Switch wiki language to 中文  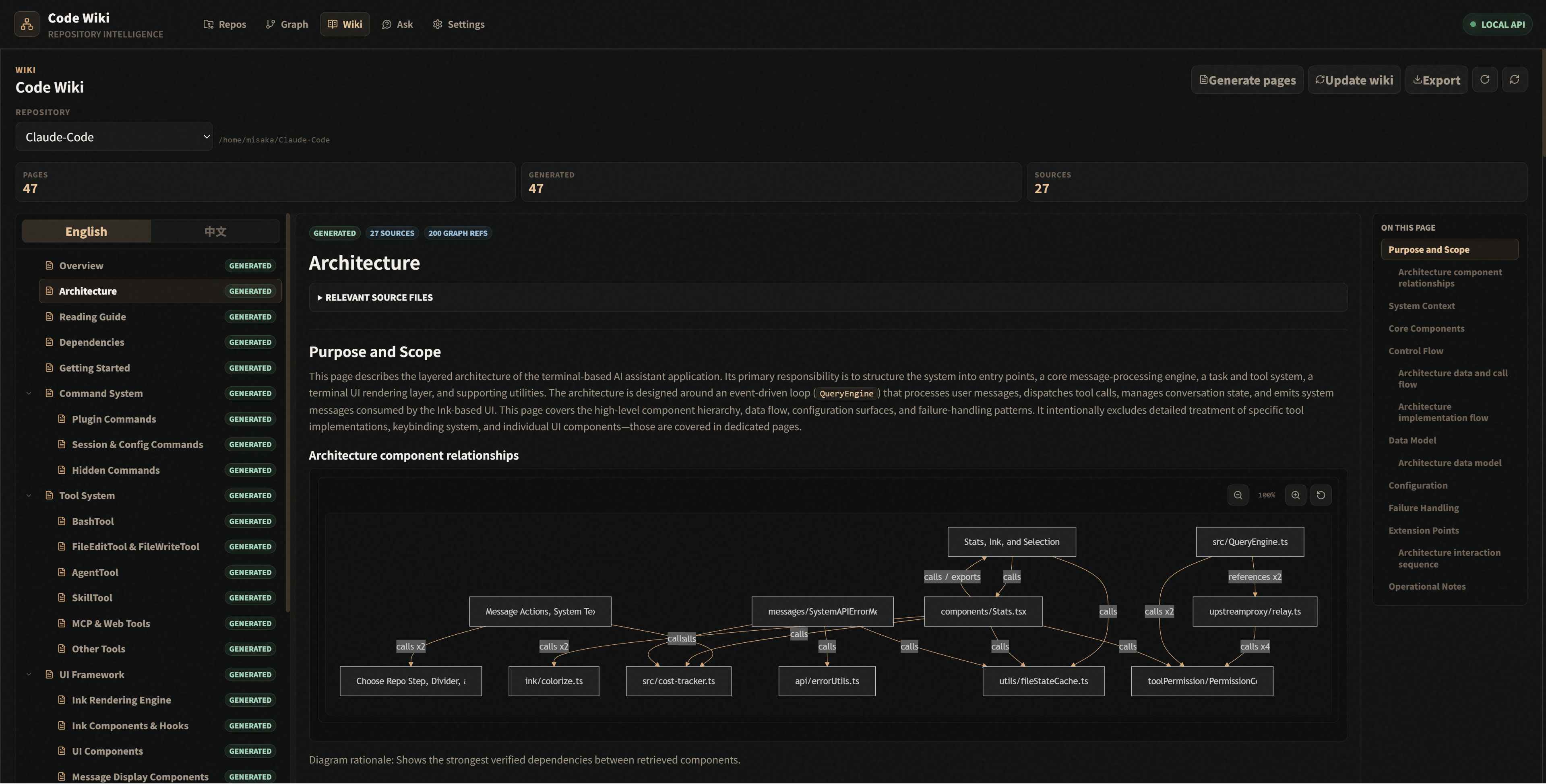click(x=215, y=231)
